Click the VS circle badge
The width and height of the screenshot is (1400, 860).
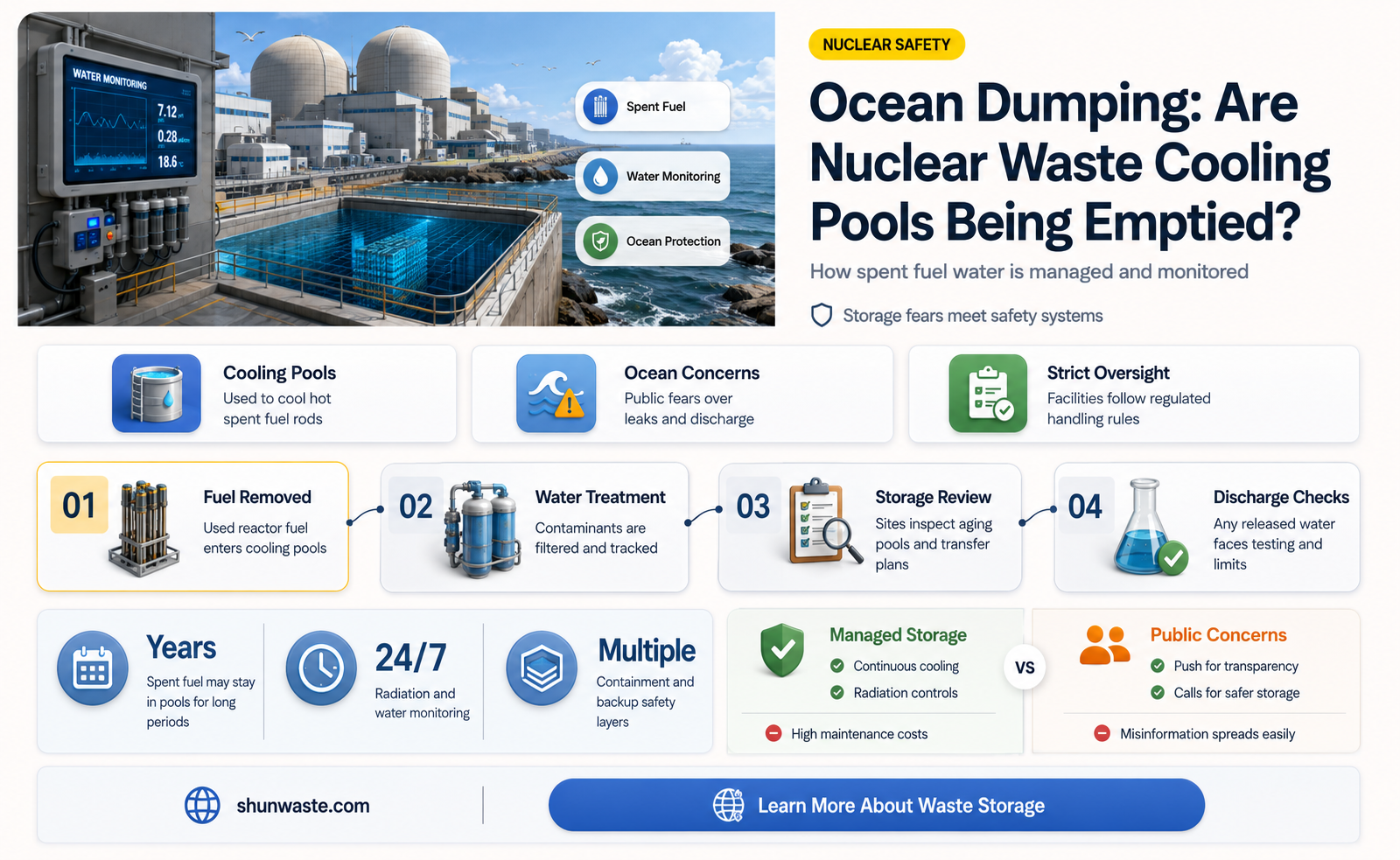tap(1025, 668)
